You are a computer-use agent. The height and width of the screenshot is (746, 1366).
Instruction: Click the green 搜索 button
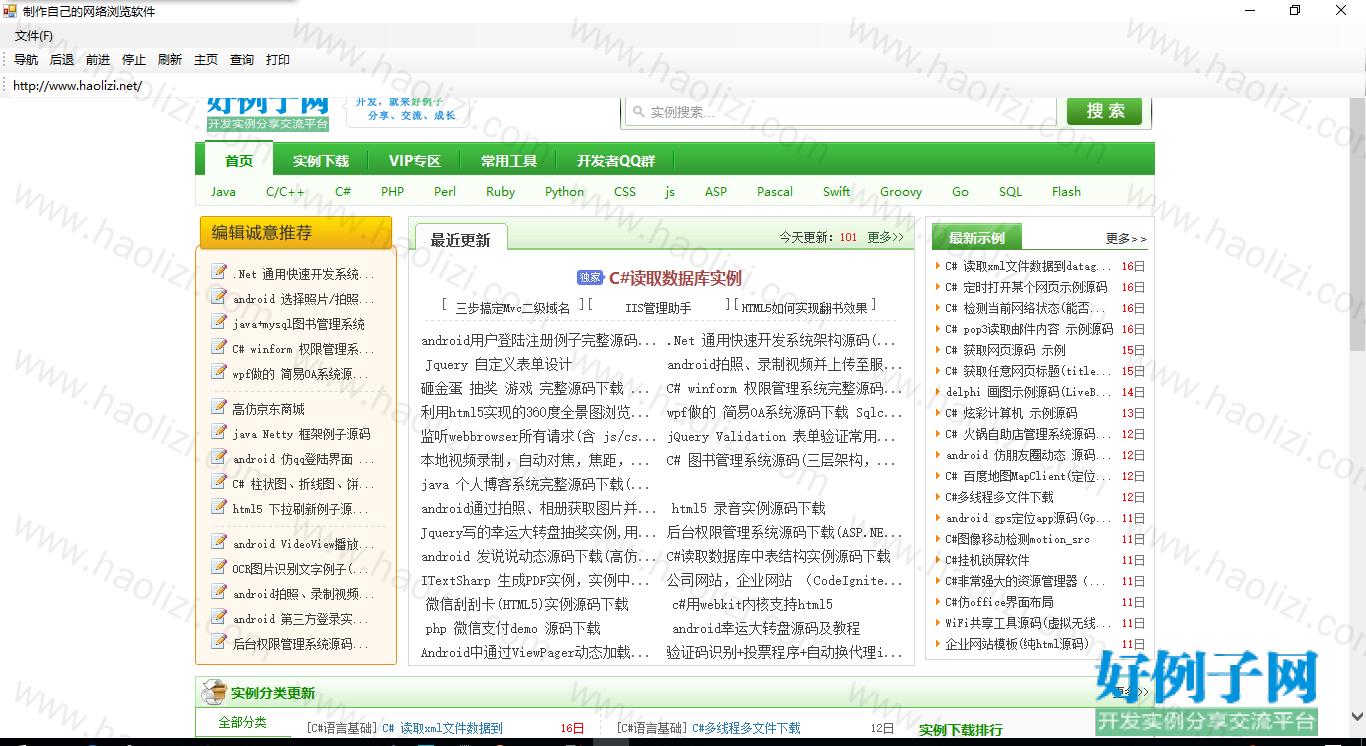[1104, 111]
